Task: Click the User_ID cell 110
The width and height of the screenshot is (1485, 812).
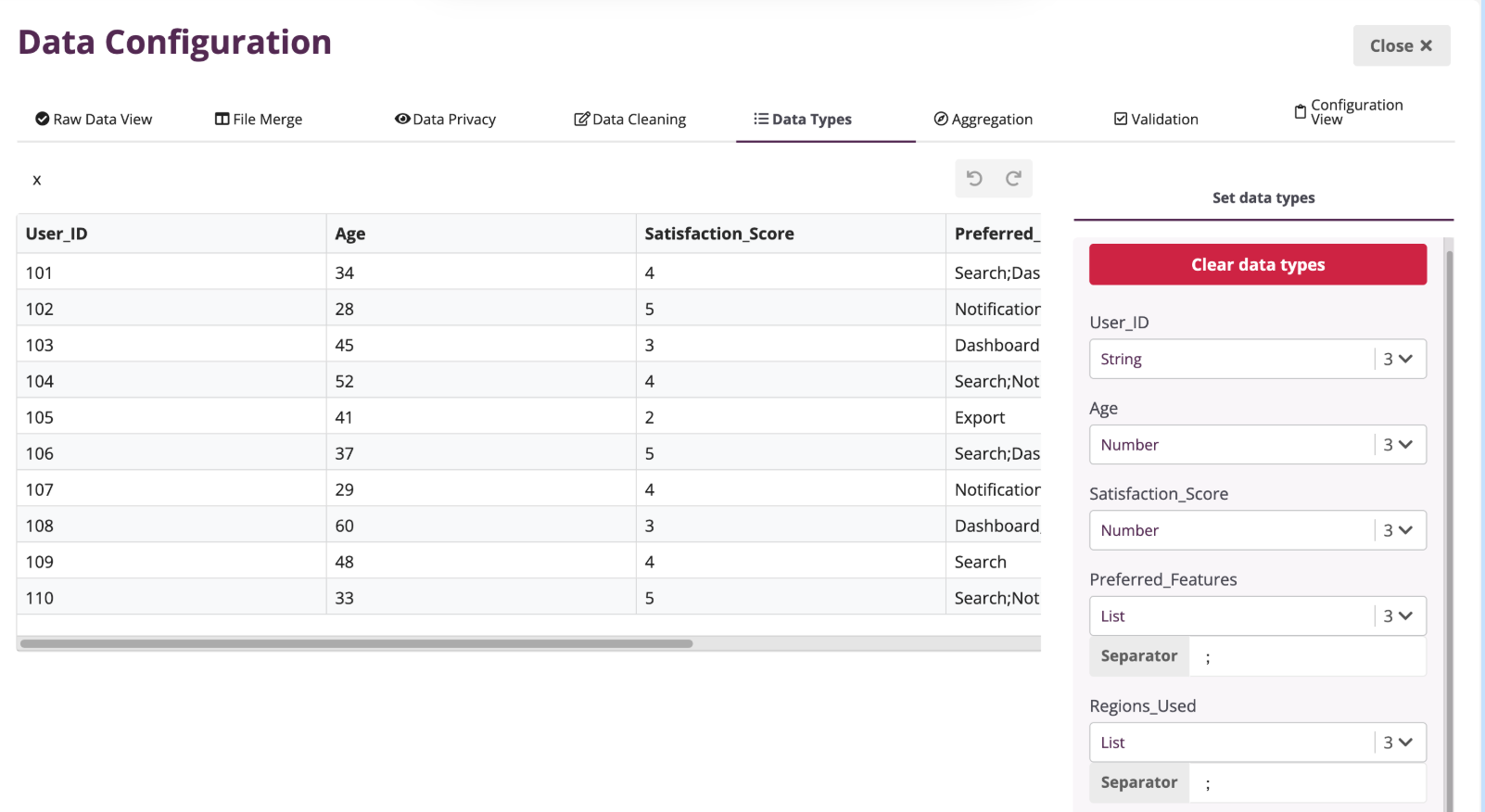Action: tap(171, 598)
